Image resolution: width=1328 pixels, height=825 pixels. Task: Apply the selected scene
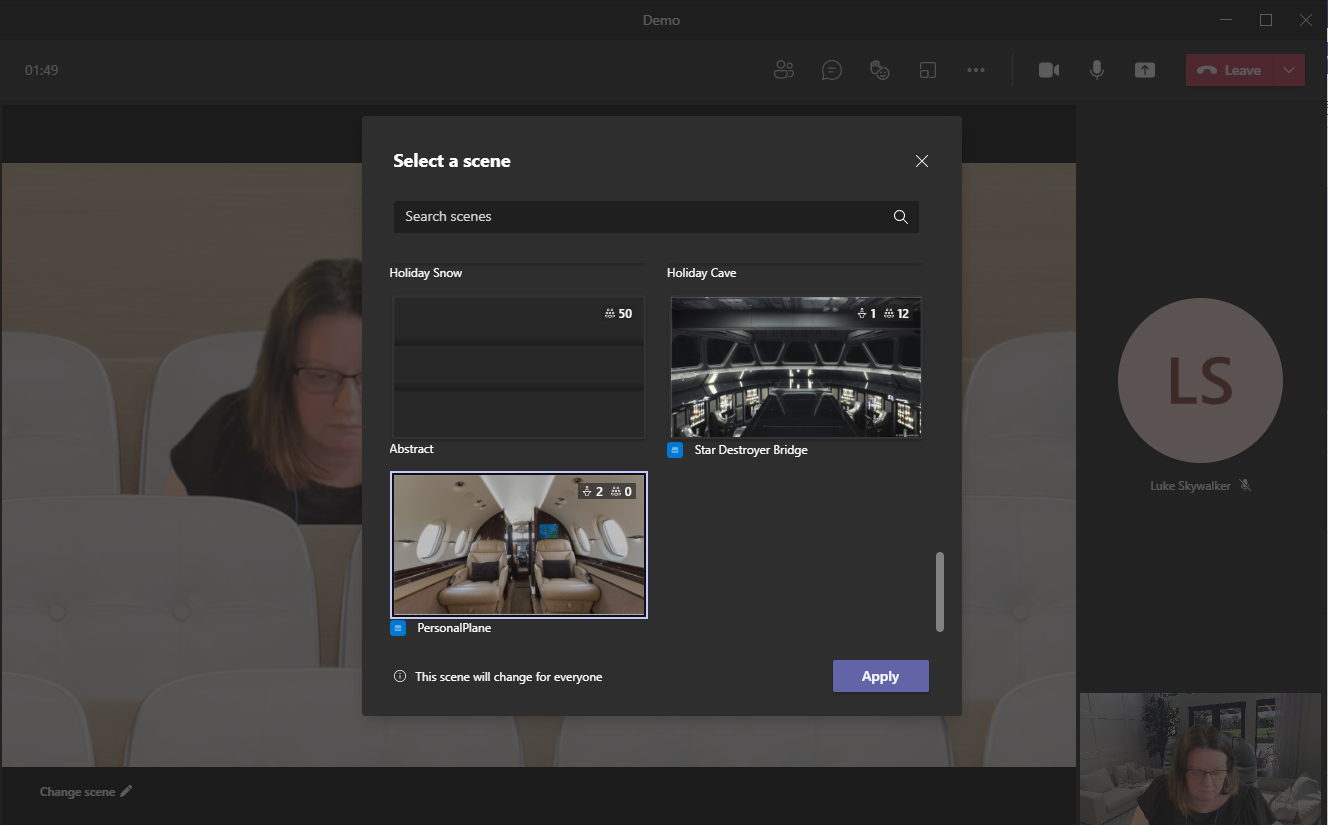pyautogui.click(x=880, y=676)
